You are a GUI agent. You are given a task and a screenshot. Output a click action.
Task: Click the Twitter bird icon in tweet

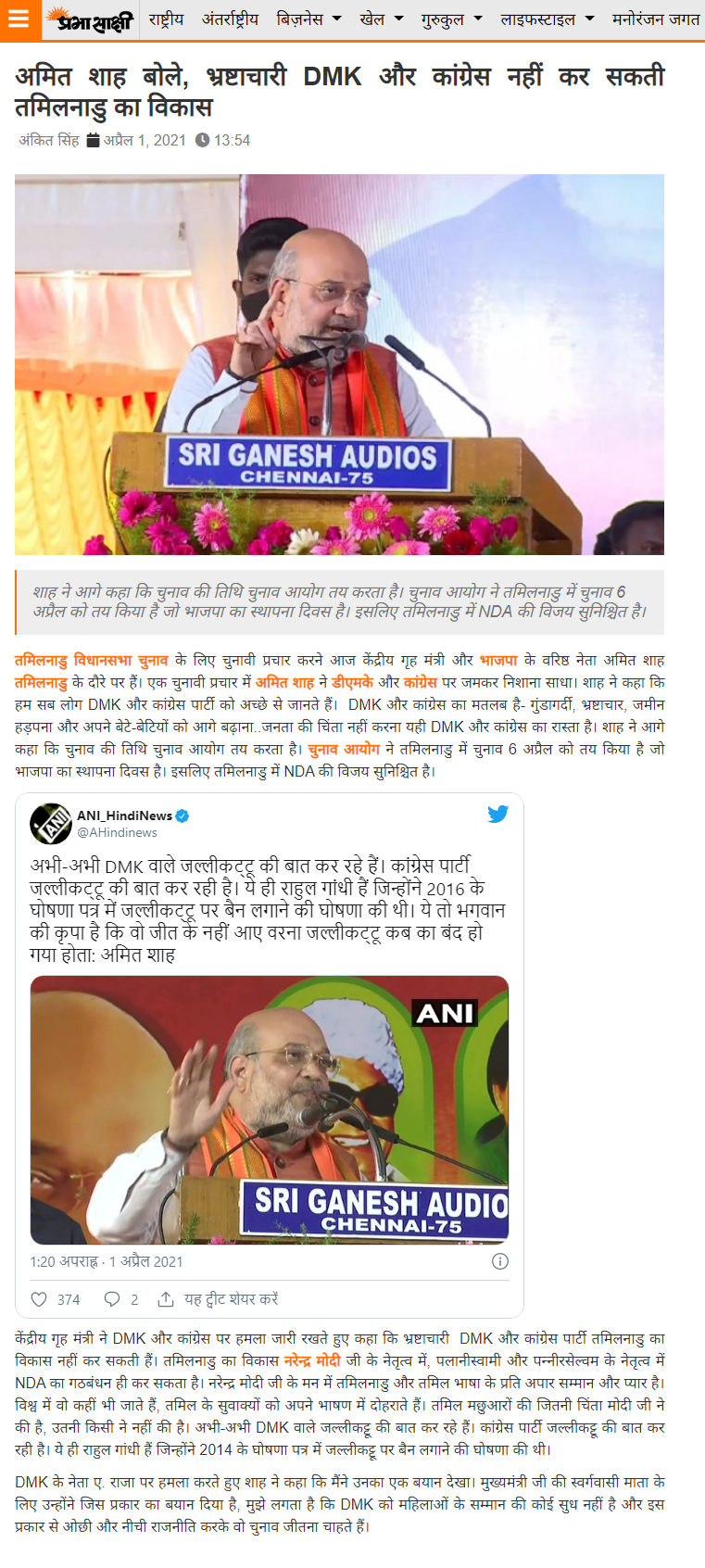pos(498,814)
